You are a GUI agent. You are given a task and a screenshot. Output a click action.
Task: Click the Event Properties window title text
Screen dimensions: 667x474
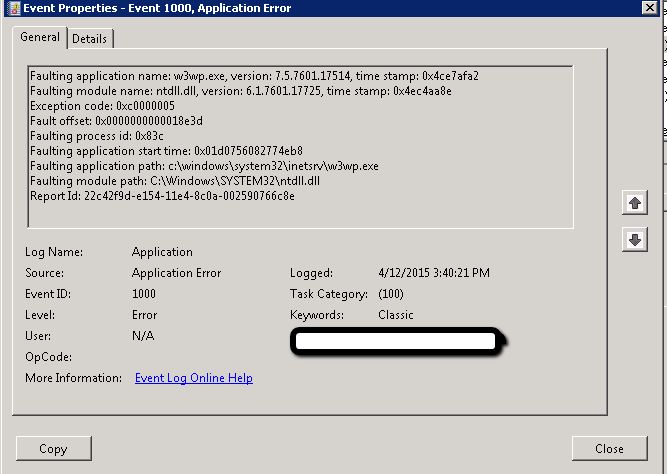(157, 8)
